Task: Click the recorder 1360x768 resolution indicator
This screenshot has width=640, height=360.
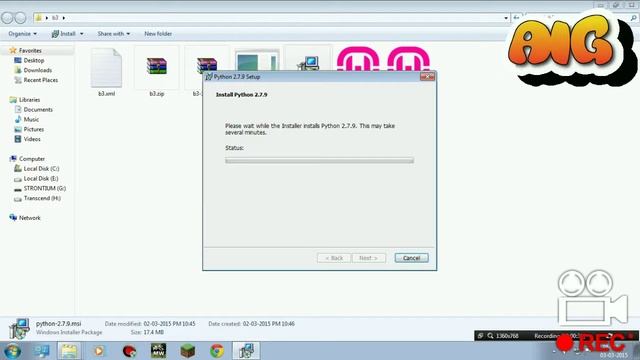Action: point(507,336)
